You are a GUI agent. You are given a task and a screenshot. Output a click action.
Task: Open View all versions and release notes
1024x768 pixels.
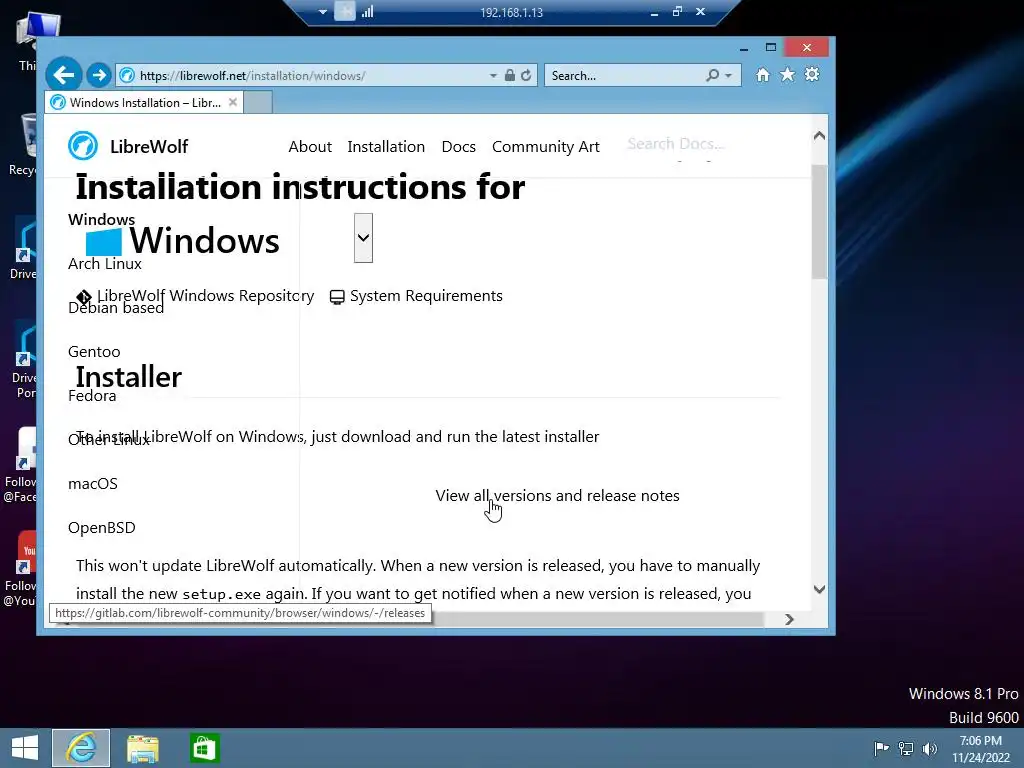coord(557,496)
